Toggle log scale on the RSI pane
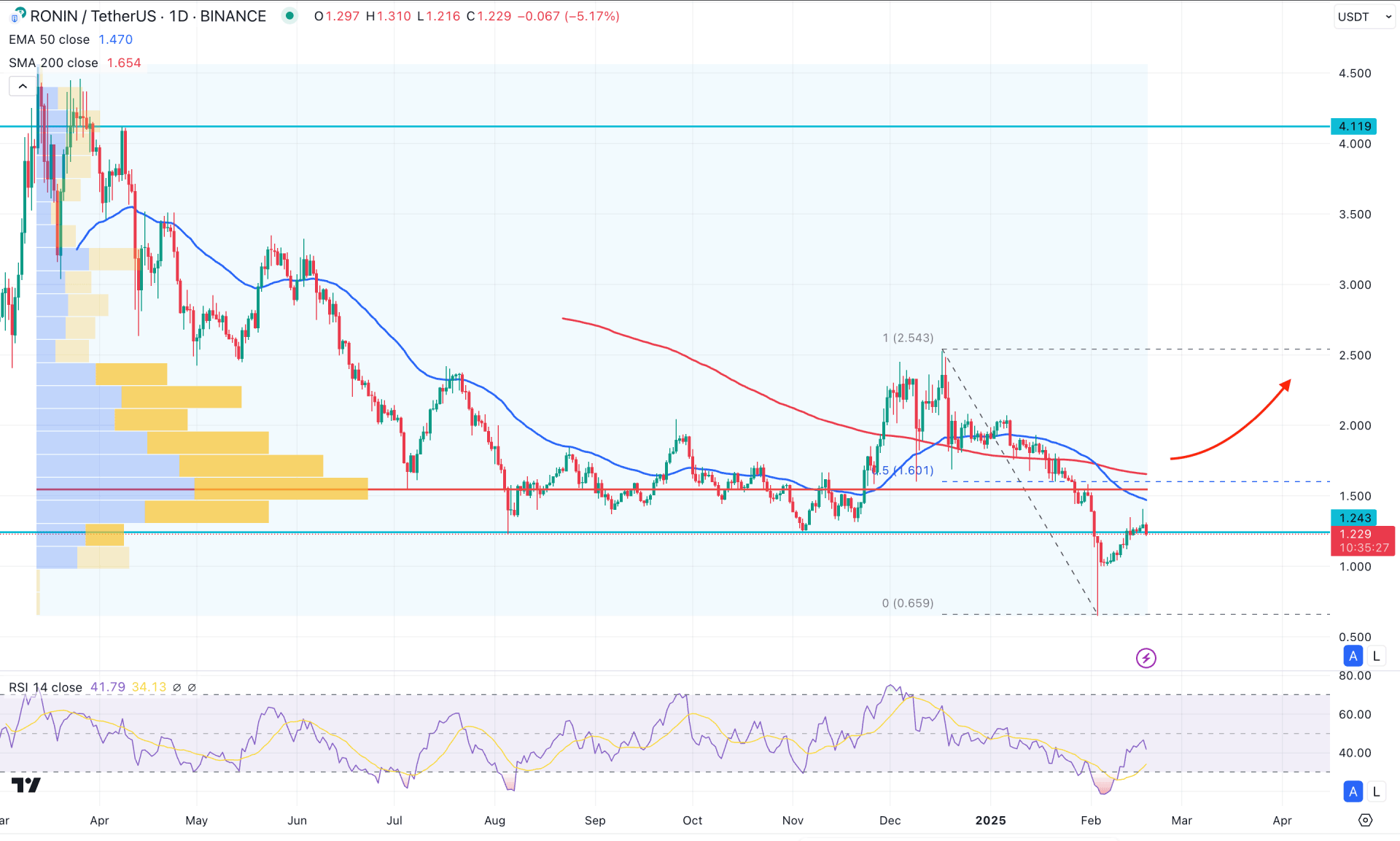Screen dimensions: 1400x841 1376,791
